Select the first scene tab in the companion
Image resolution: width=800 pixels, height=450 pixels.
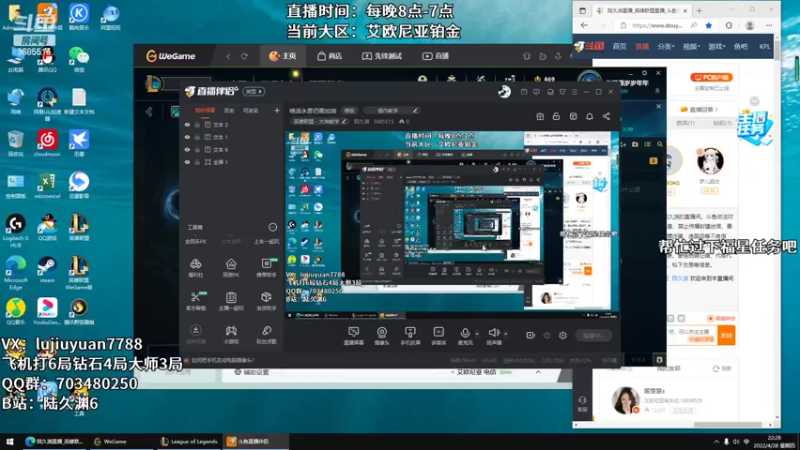click(x=205, y=110)
